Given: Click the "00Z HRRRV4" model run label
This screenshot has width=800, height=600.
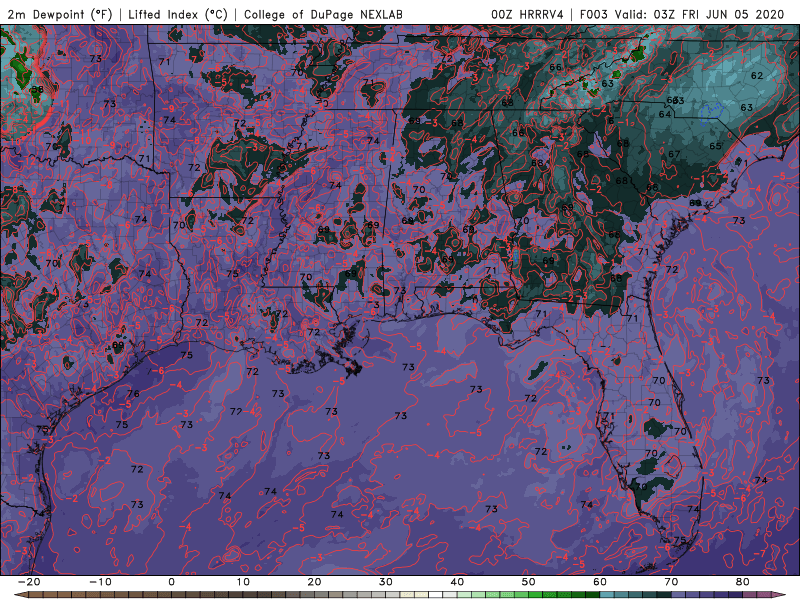Looking at the screenshot, I should click(528, 14).
